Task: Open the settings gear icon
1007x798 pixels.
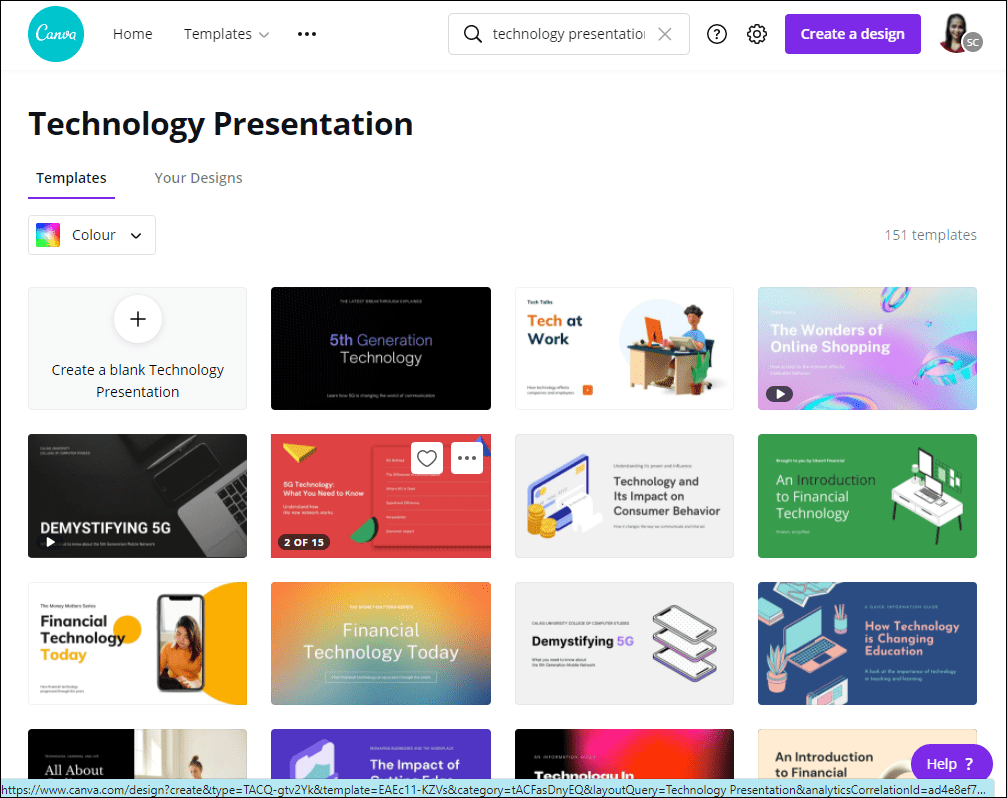Action: 756,33
